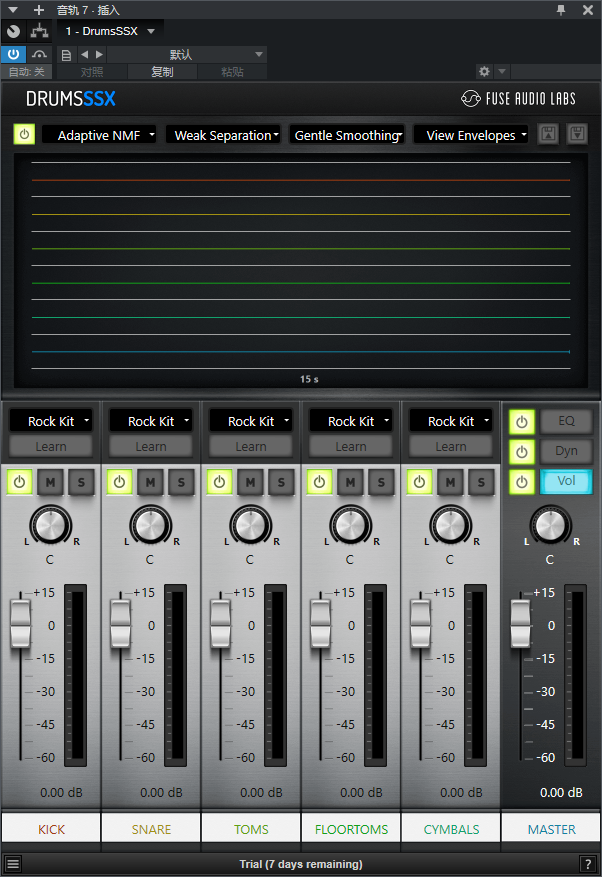The height and width of the screenshot is (877, 602).
Task: Toggle the master Dyn power button
Action: [521, 452]
